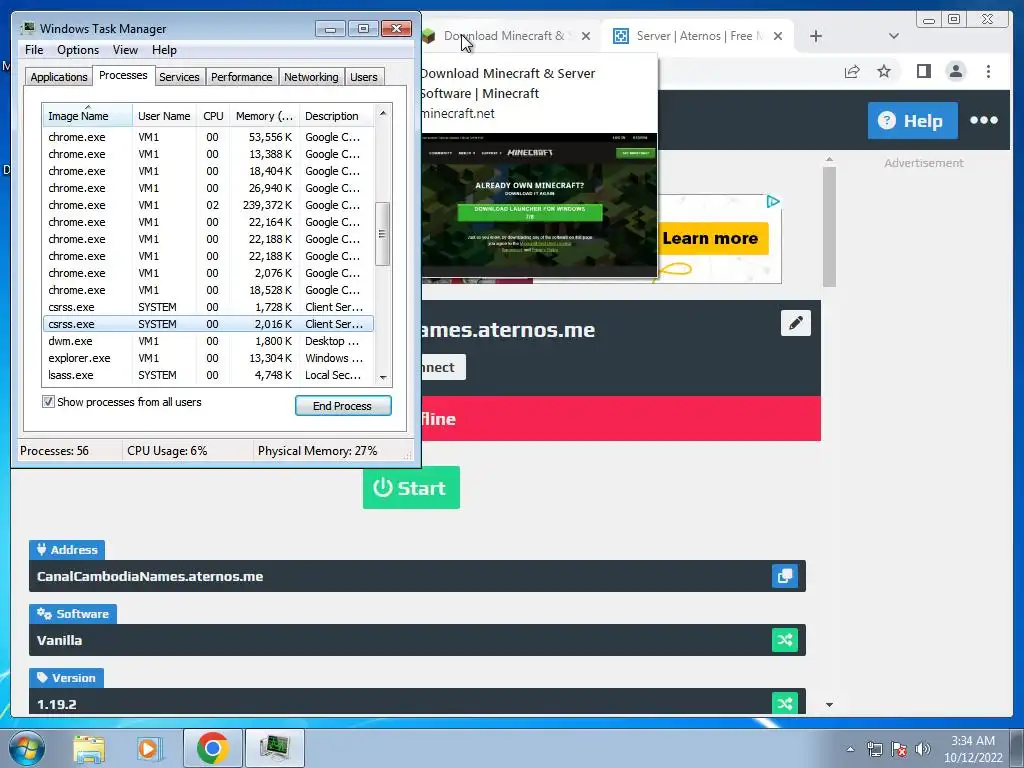This screenshot has width=1024, height=768.
Task: Select the lsass.exe process row
Action: coord(208,375)
